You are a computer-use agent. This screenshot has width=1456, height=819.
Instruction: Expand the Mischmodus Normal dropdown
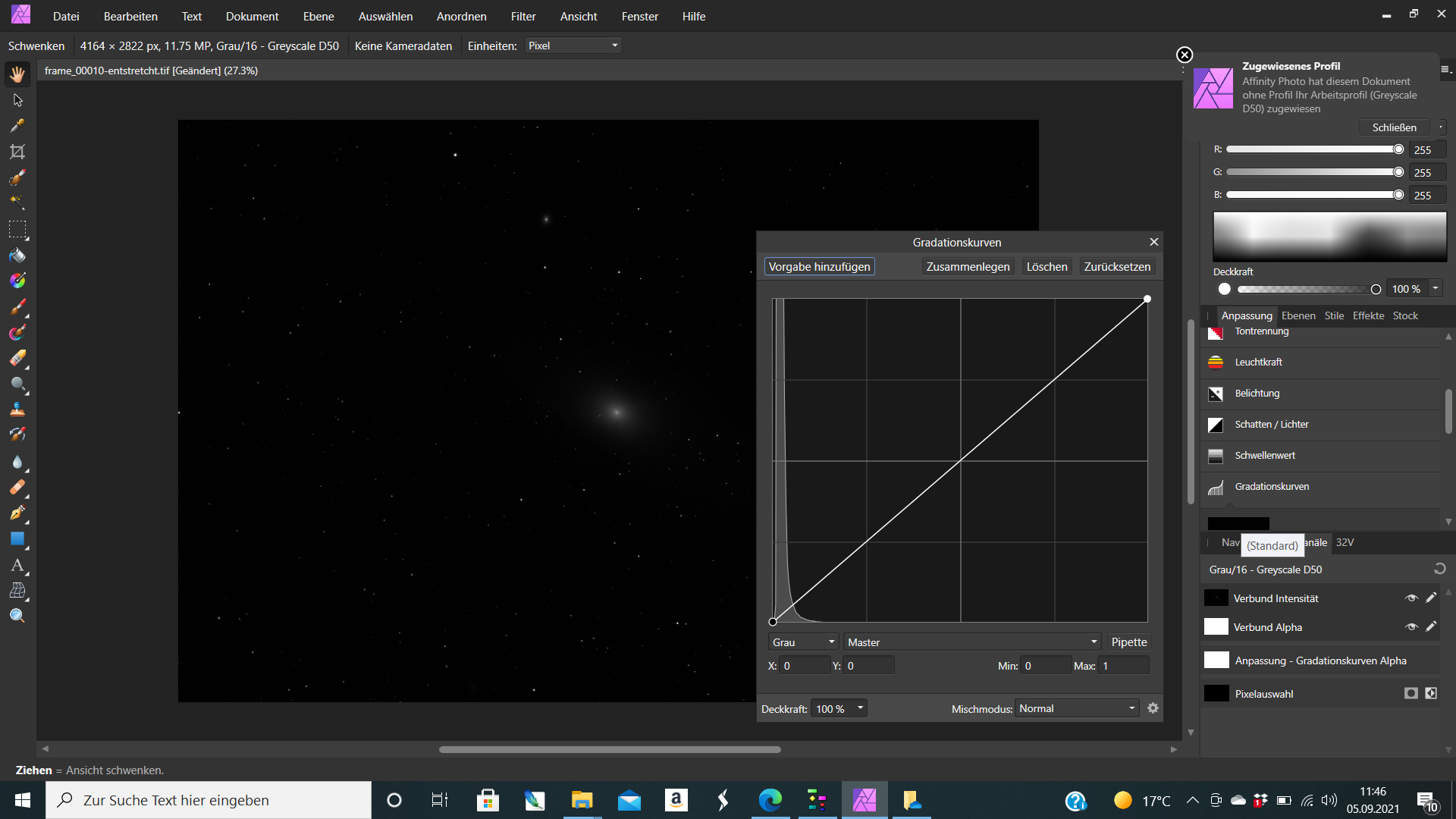1077,708
